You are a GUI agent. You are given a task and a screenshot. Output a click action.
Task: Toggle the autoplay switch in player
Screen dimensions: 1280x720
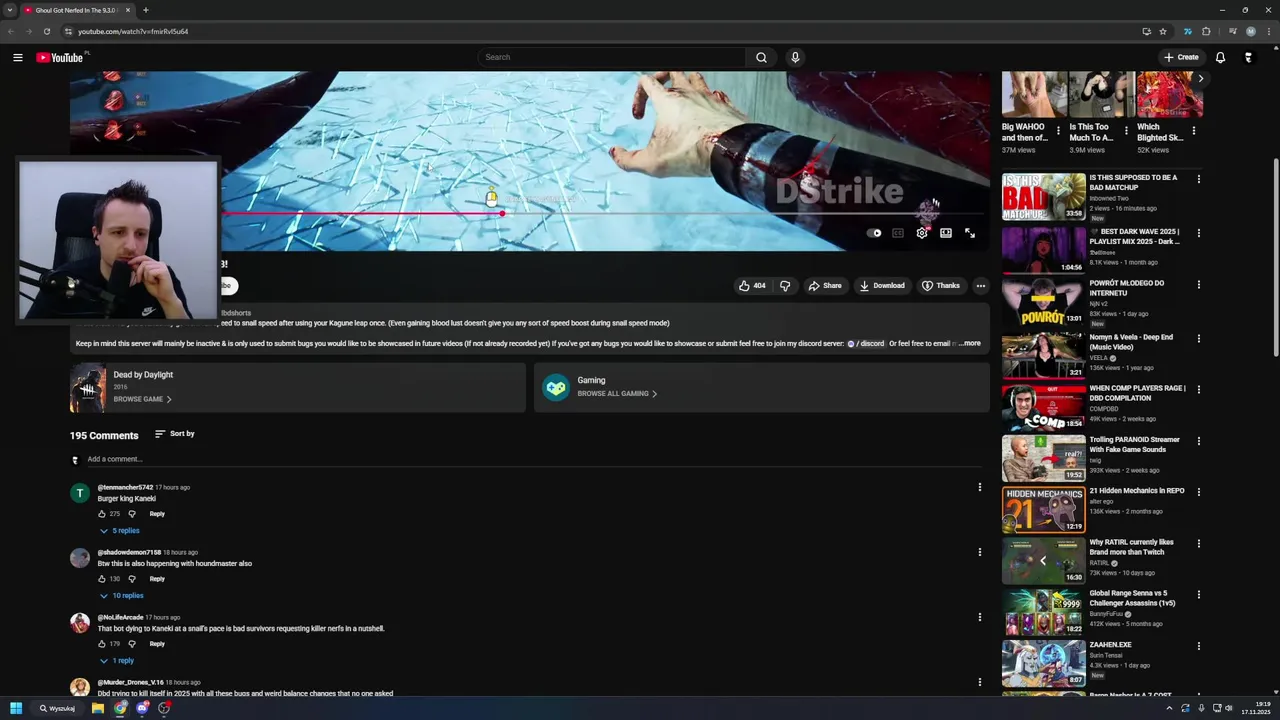tap(875, 233)
